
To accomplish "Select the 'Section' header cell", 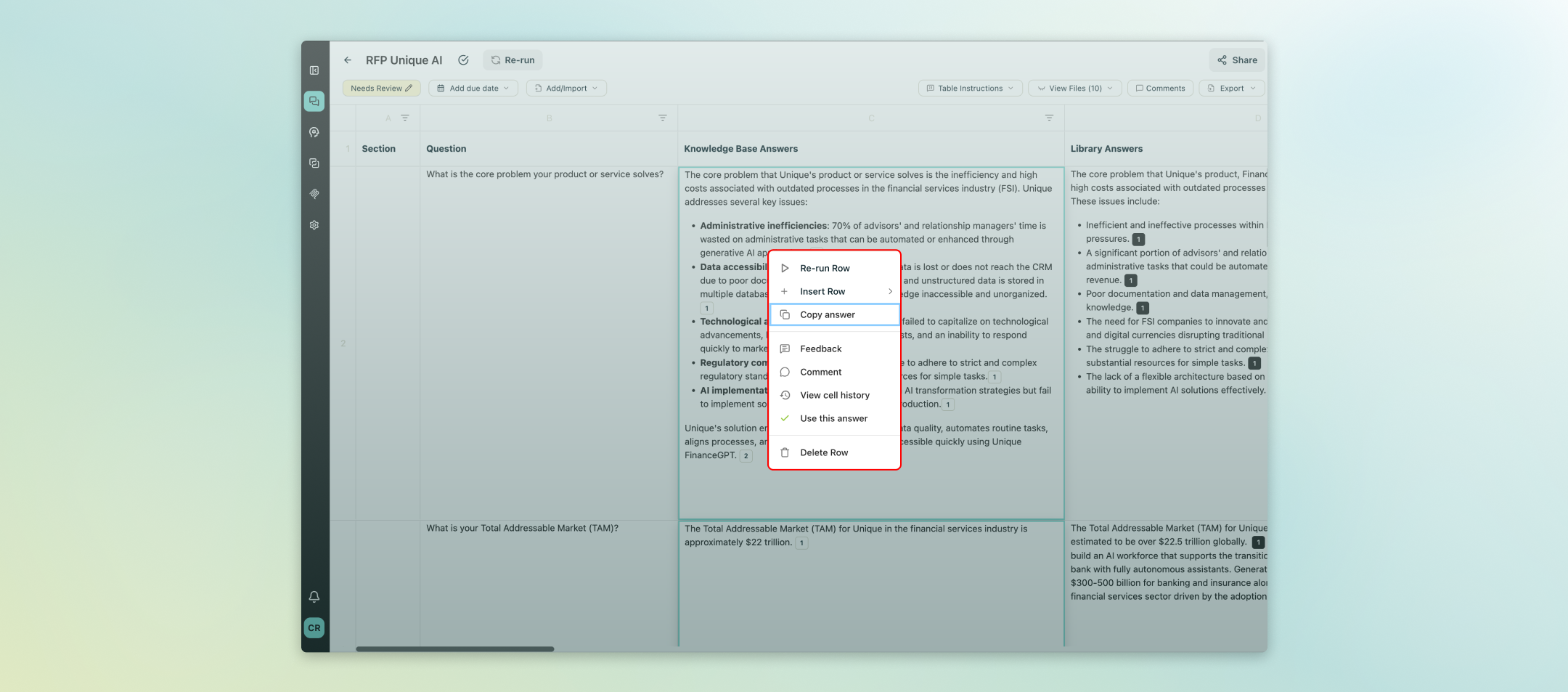I will pos(388,149).
